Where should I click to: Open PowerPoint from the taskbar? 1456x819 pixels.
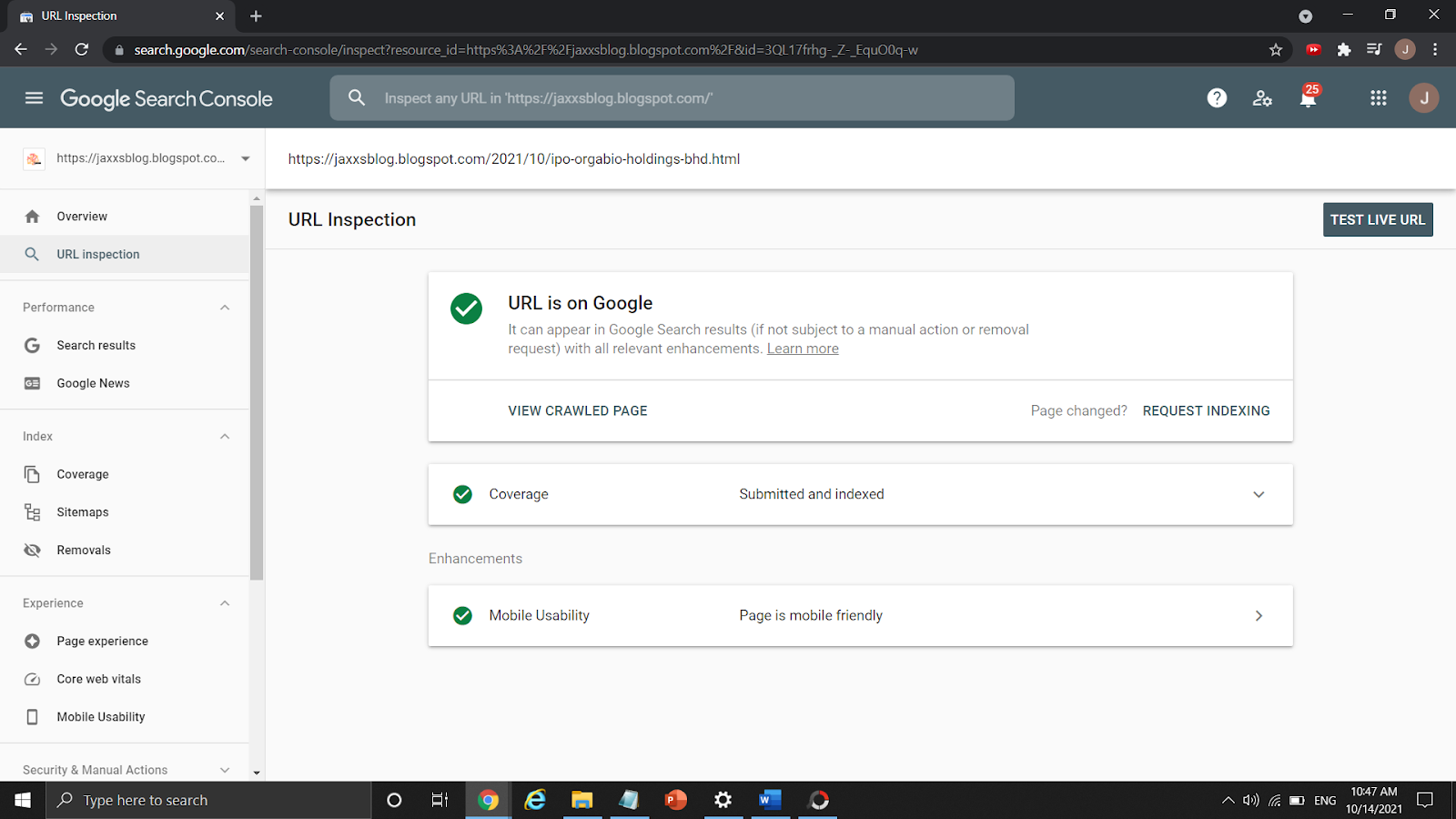pyautogui.click(x=675, y=800)
